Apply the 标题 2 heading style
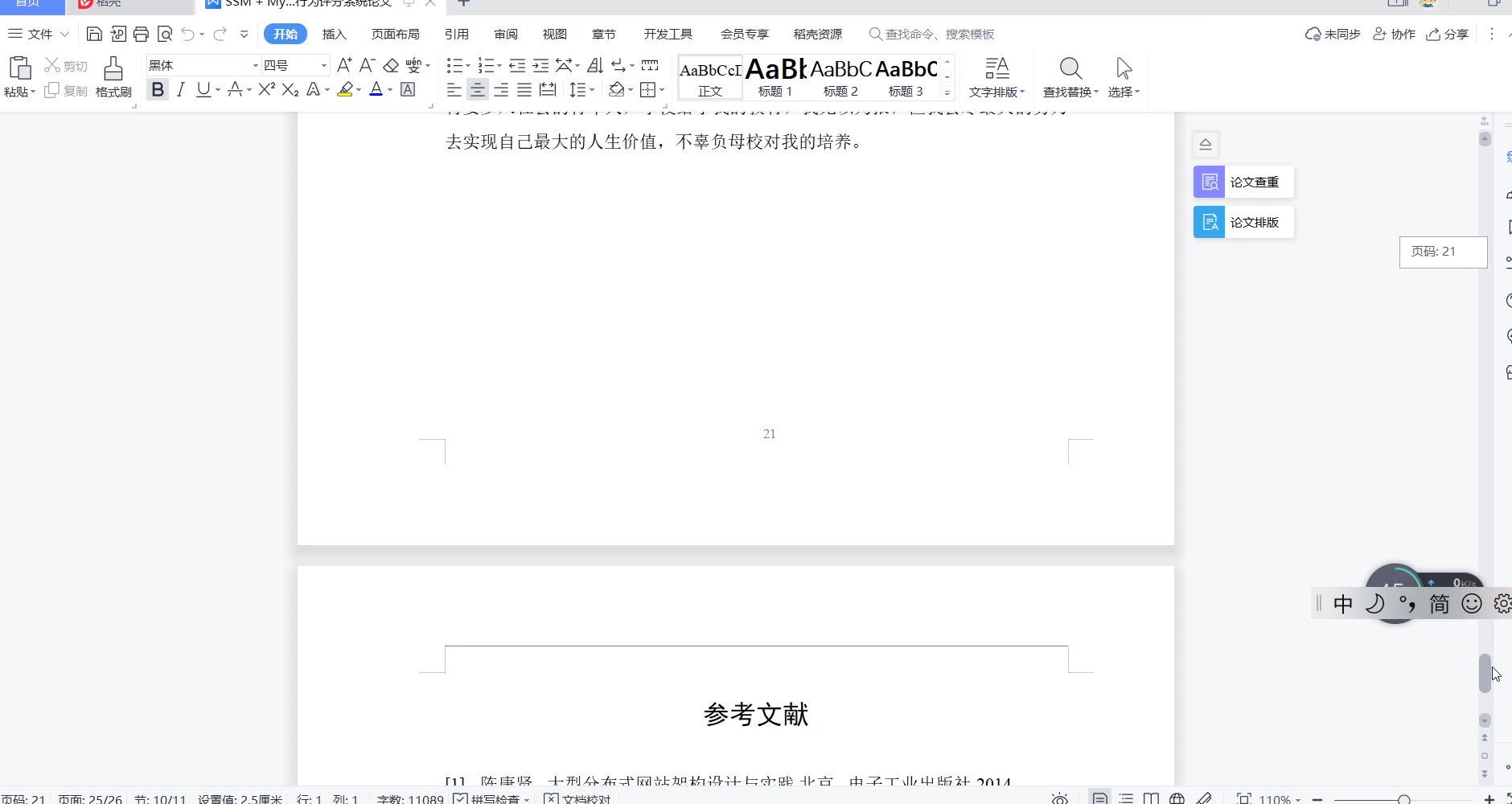Image resolution: width=1512 pixels, height=804 pixels. (x=840, y=77)
